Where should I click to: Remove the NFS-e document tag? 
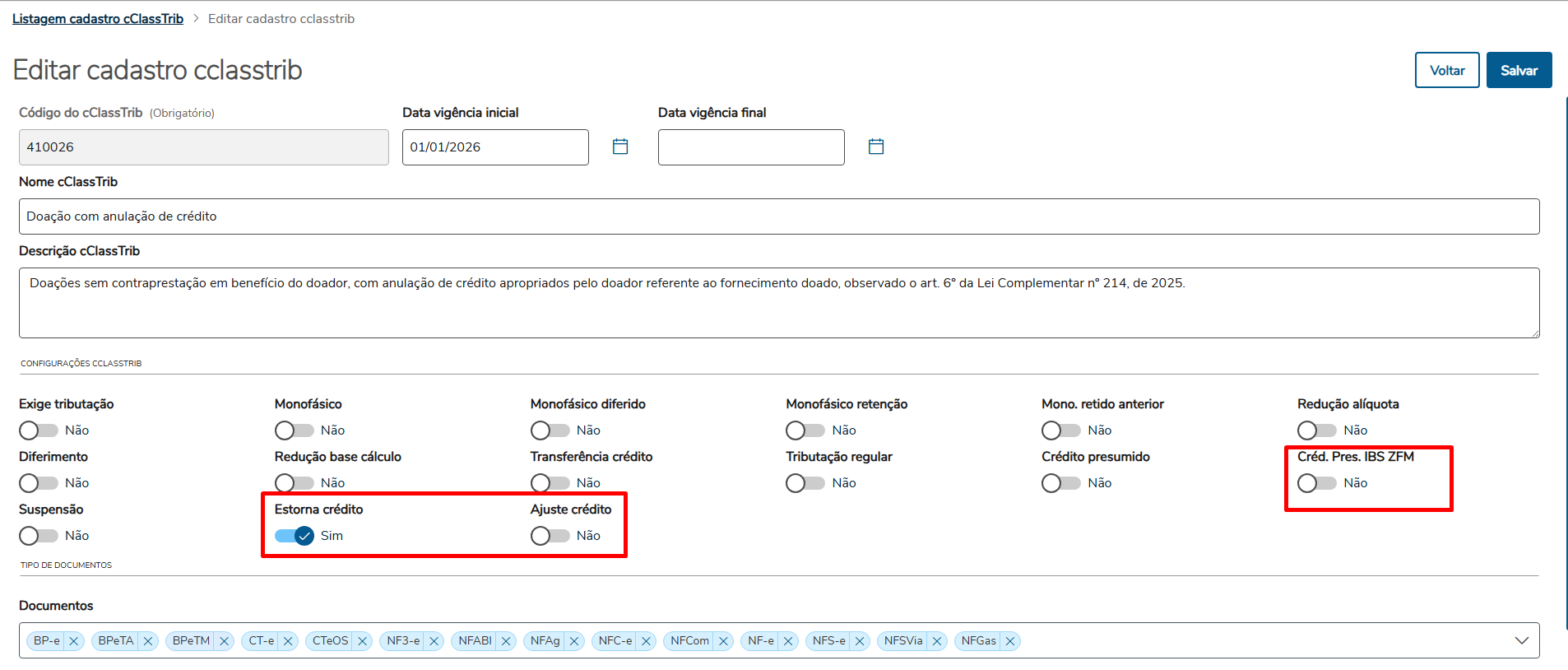pos(859,641)
